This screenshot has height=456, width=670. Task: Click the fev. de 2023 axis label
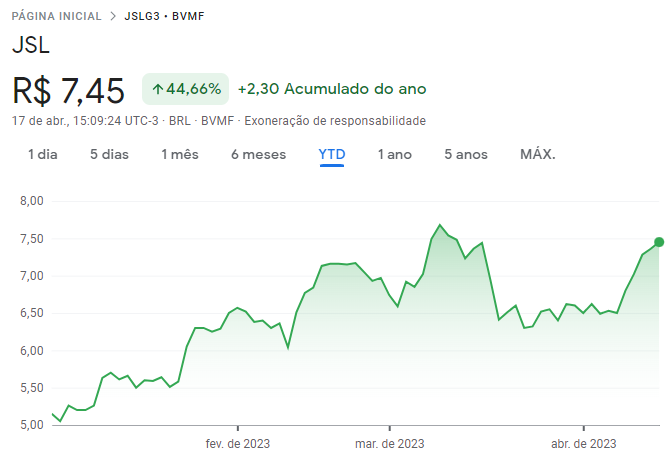[x=238, y=444]
